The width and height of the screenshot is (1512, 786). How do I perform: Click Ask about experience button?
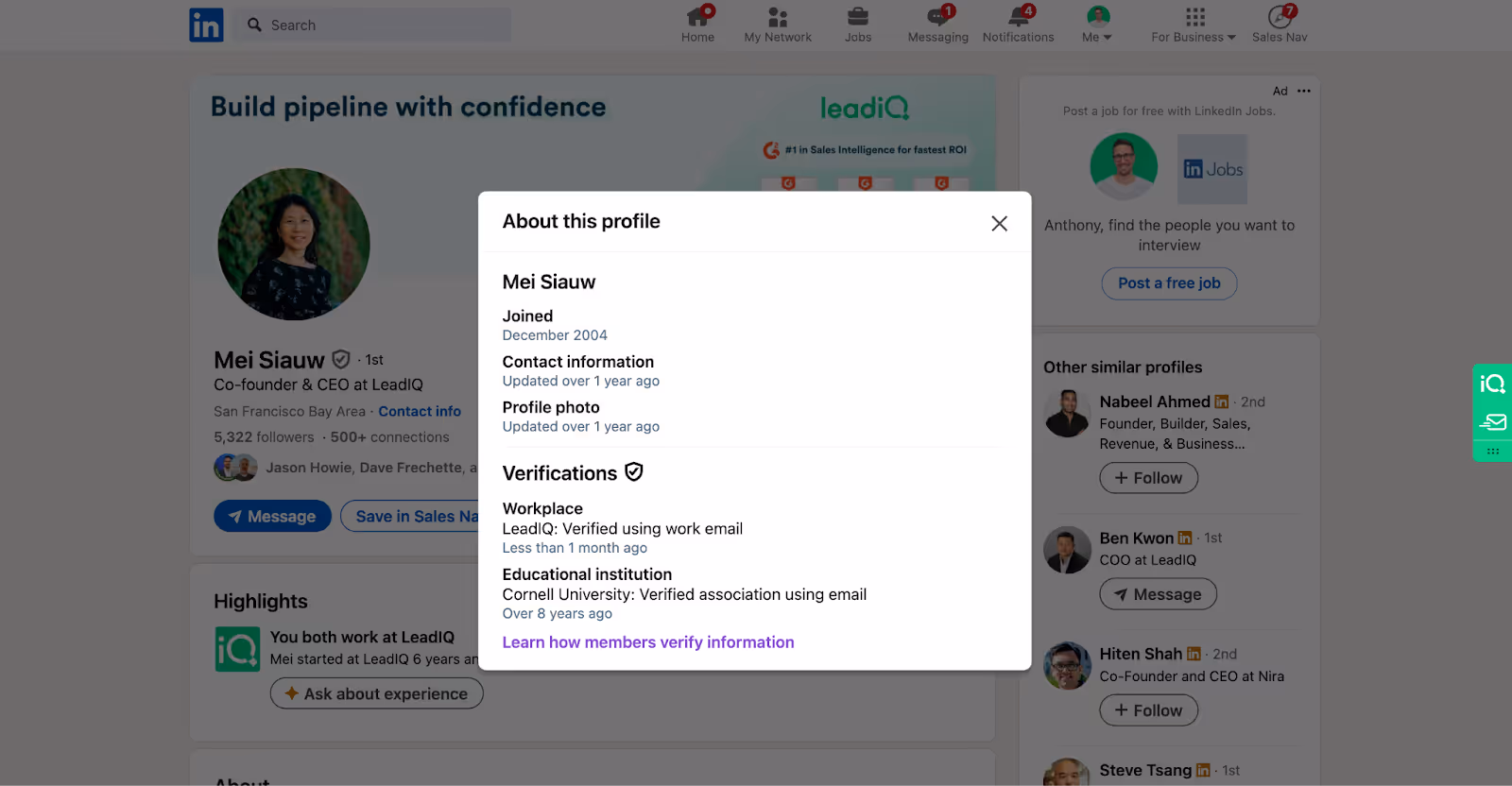tap(376, 693)
